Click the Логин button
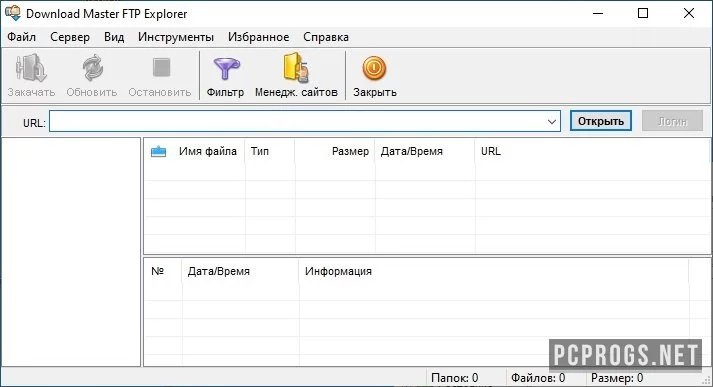Screen dimensions: 713x387 click(x=672, y=121)
